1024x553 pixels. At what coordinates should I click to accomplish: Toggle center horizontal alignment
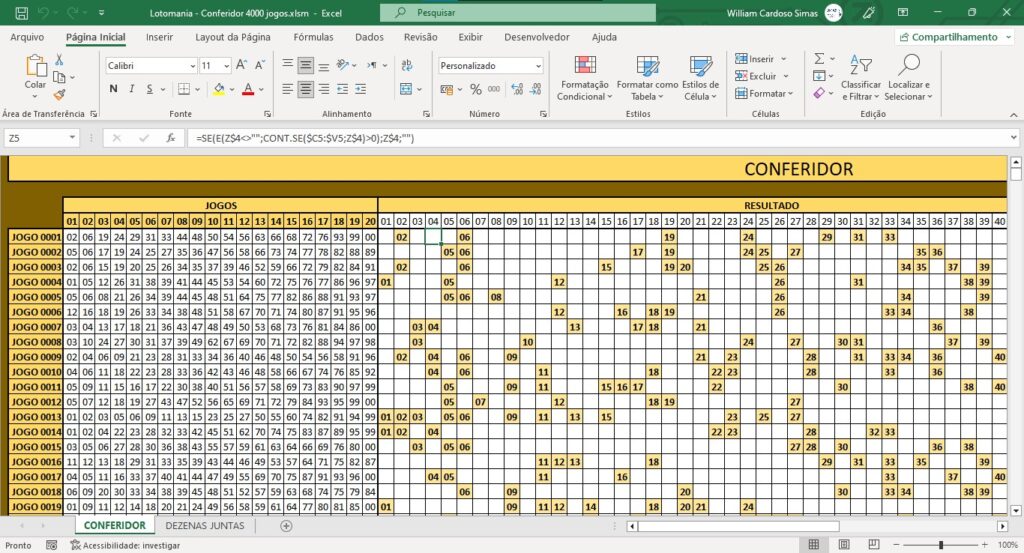306,89
